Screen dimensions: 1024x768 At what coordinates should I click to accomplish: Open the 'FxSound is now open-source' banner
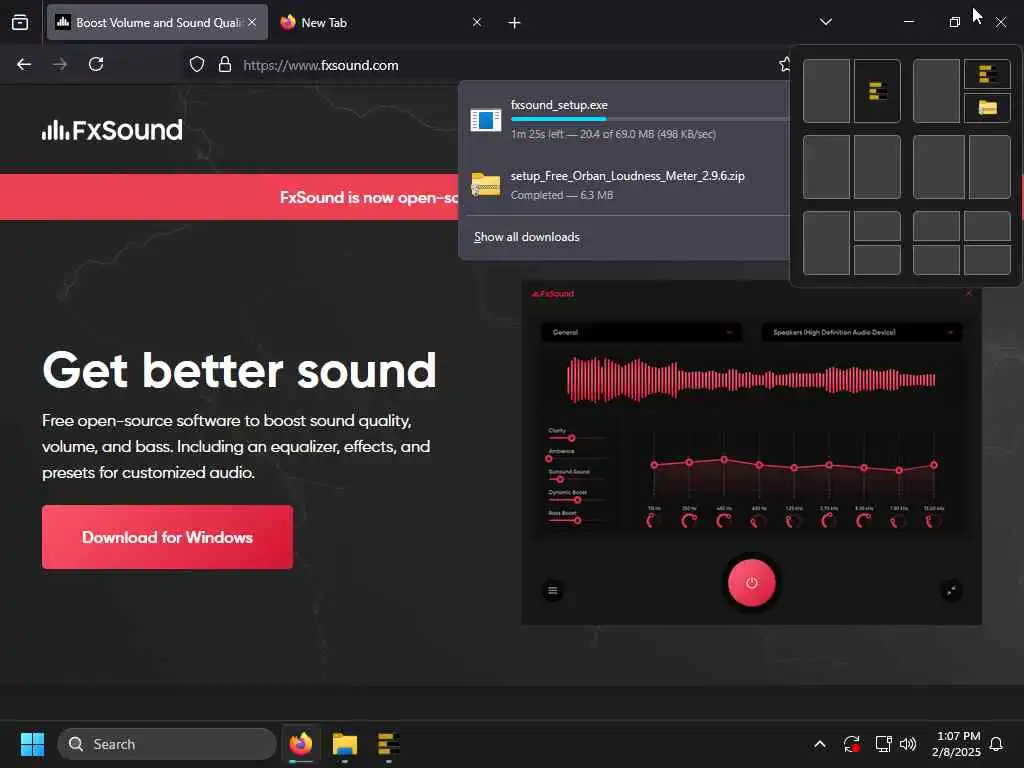point(229,197)
